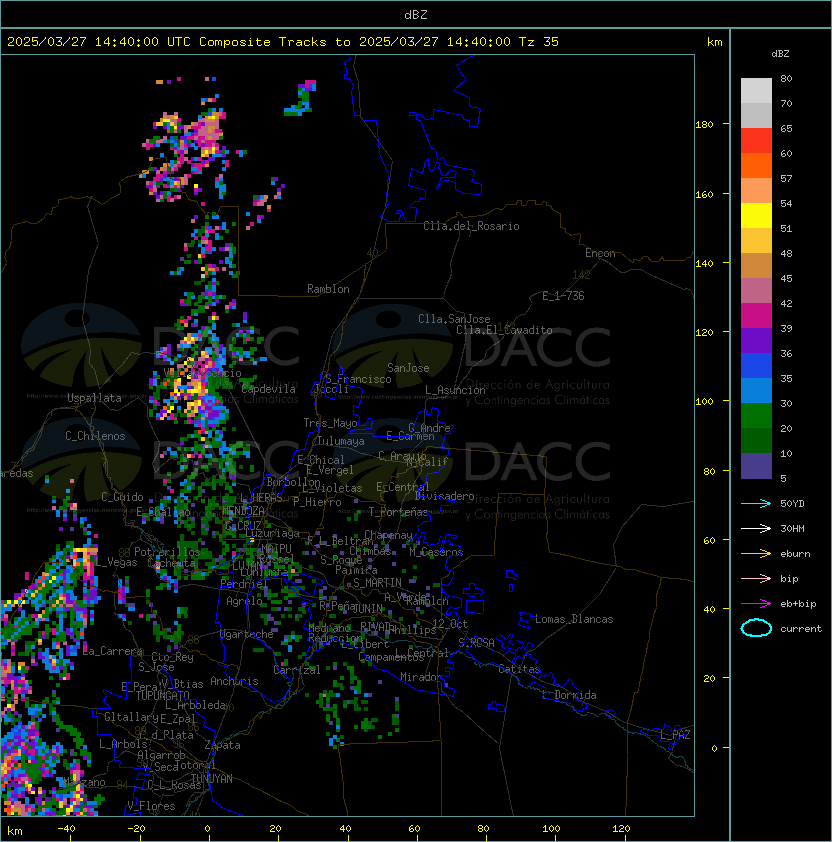Click the Agrelo place label
Viewport: 832px width, 842px height.
tap(244, 601)
